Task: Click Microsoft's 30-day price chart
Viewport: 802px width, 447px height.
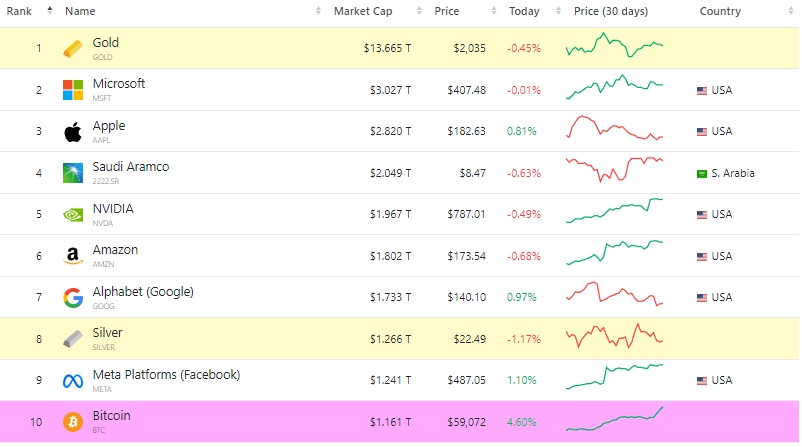Action: click(614, 87)
